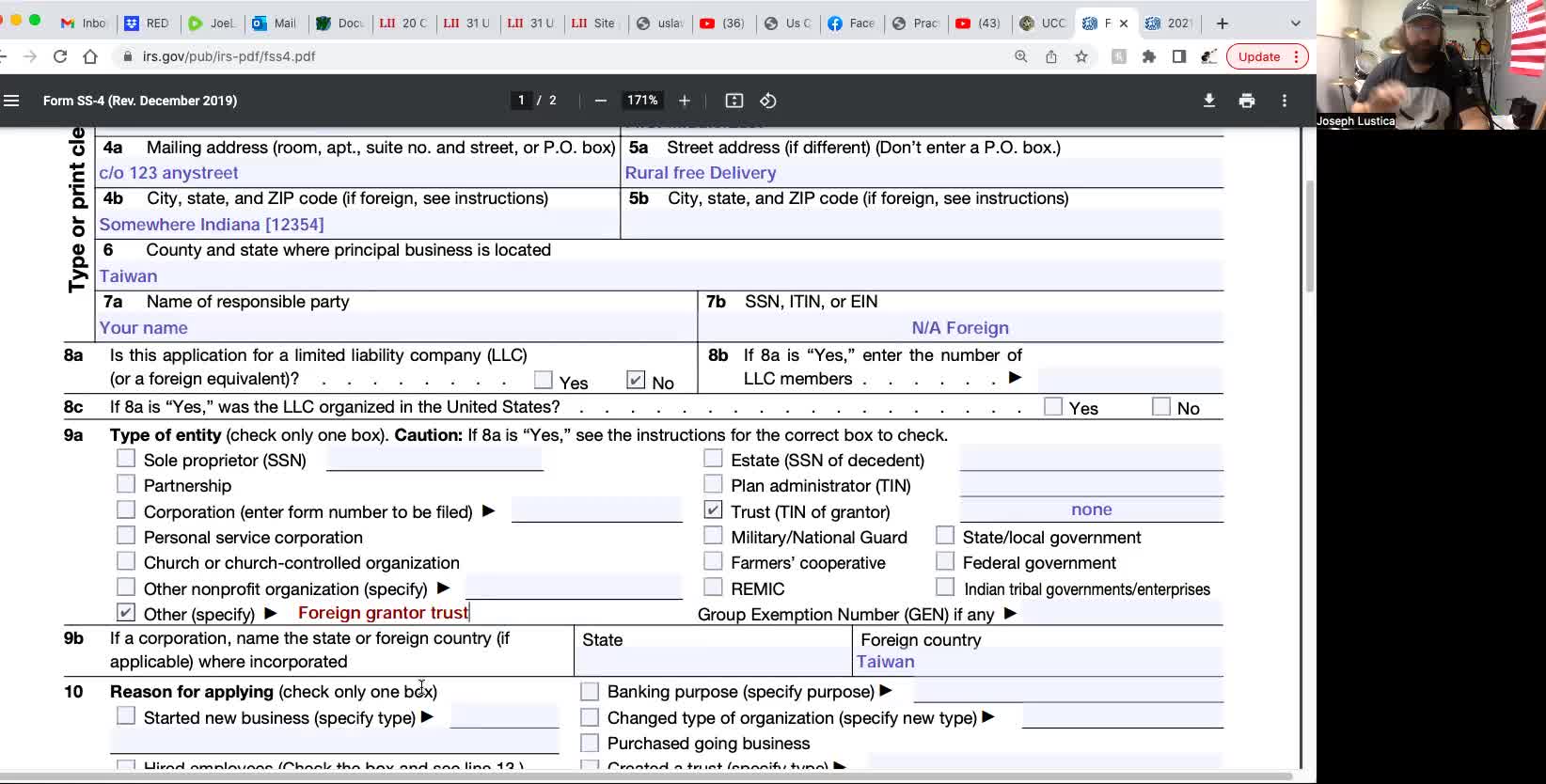This screenshot has width=1546, height=784.
Task: Open PDF viewer more actions menu
Action: (x=1285, y=101)
